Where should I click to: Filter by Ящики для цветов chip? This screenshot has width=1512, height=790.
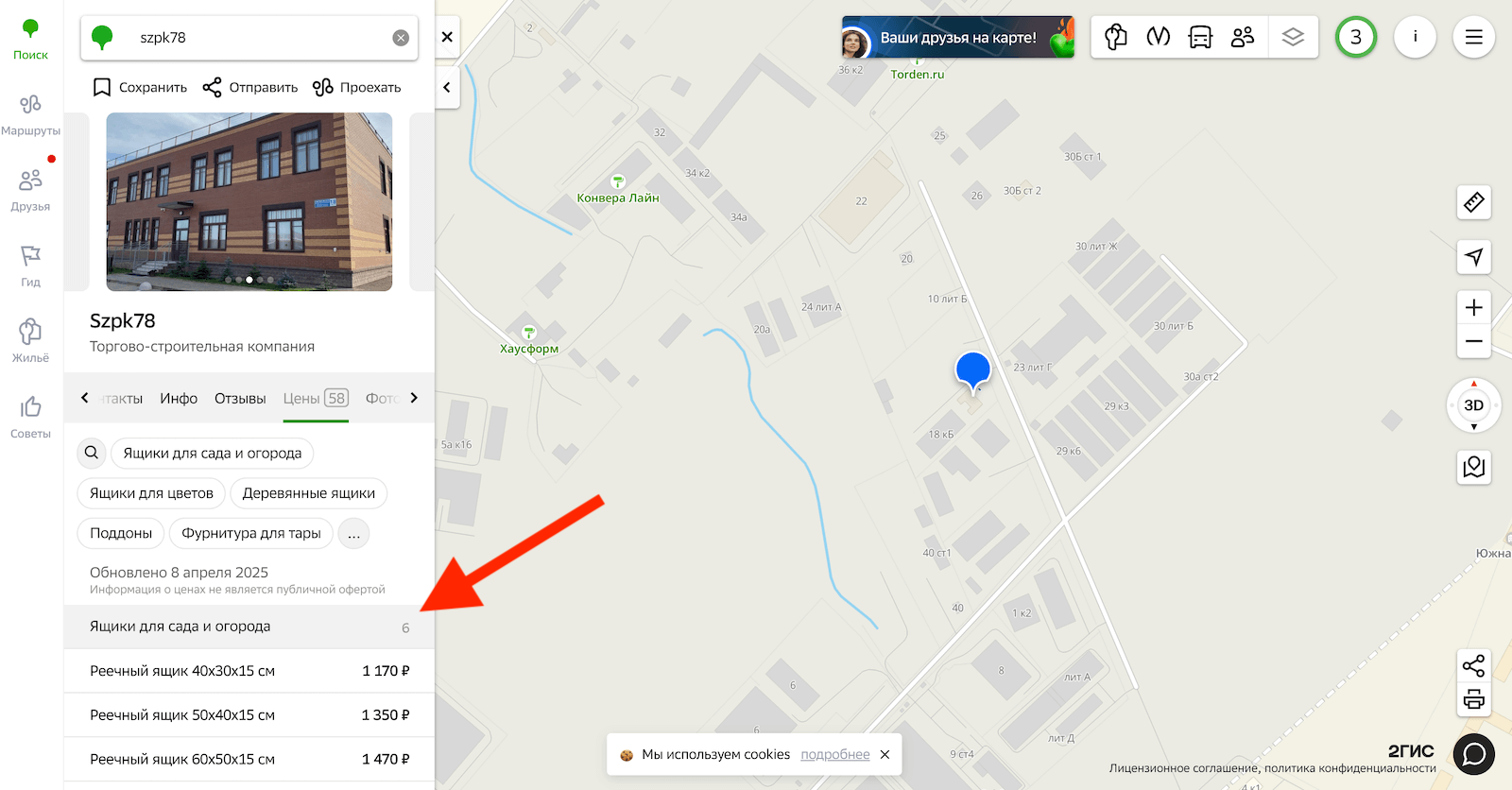click(151, 493)
